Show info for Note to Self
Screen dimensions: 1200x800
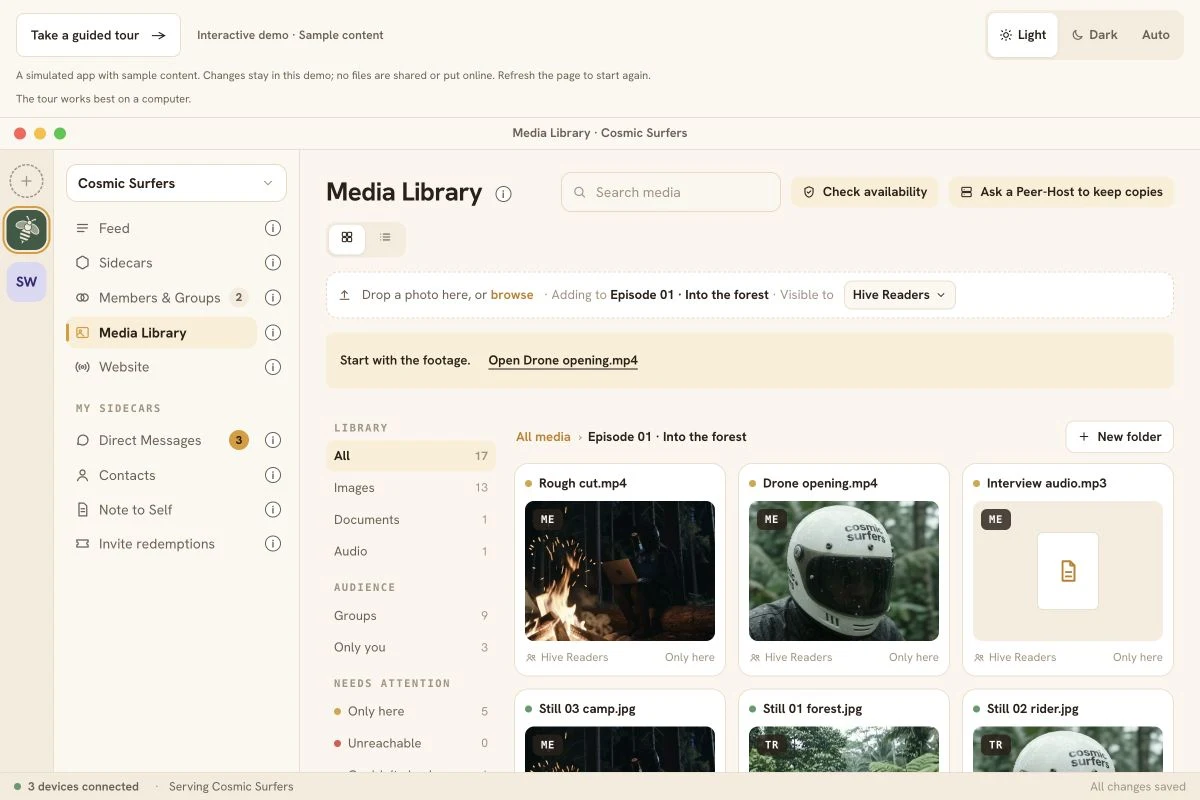(x=272, y=510)
